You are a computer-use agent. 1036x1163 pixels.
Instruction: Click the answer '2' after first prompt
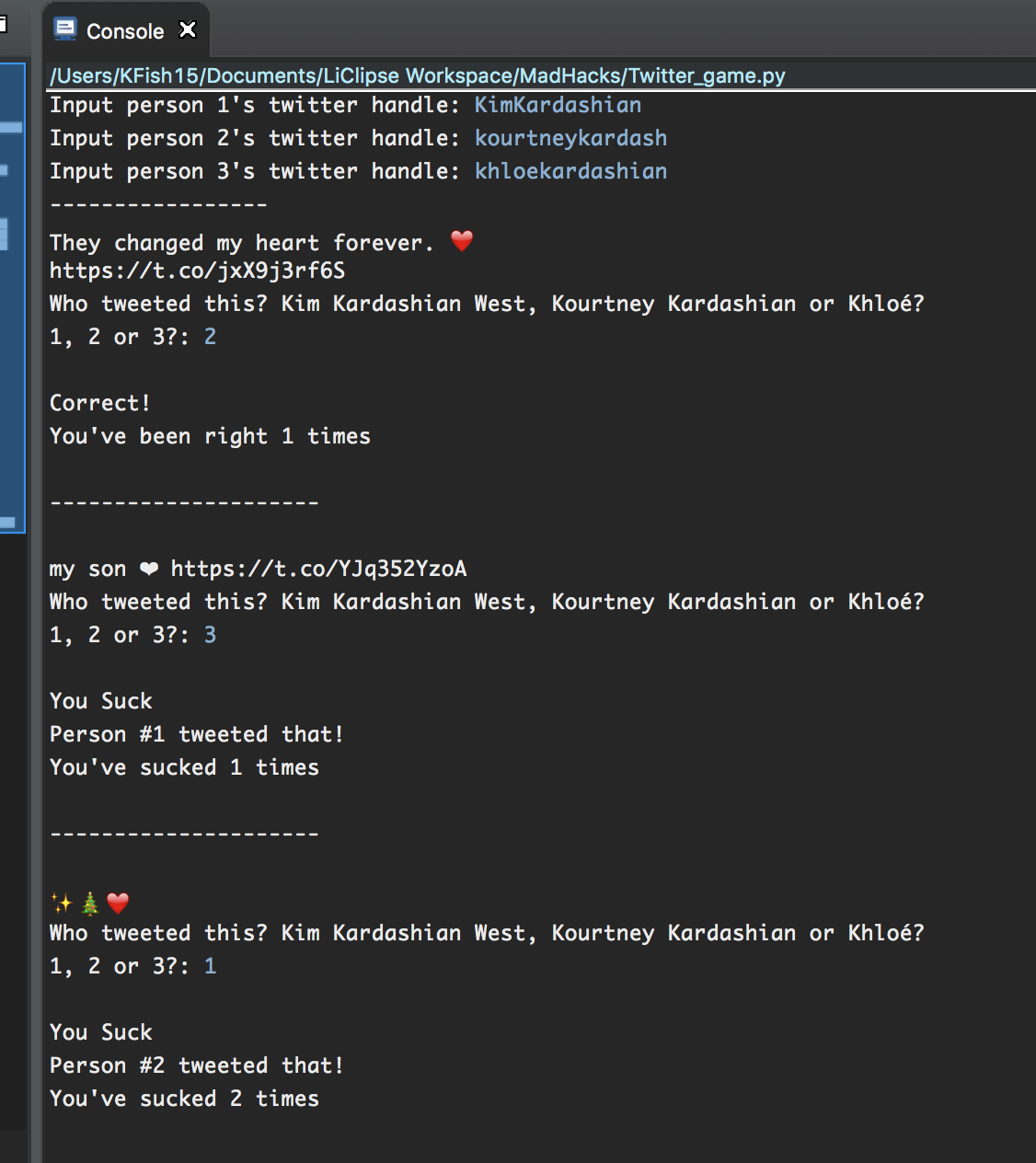pos(210,337)
